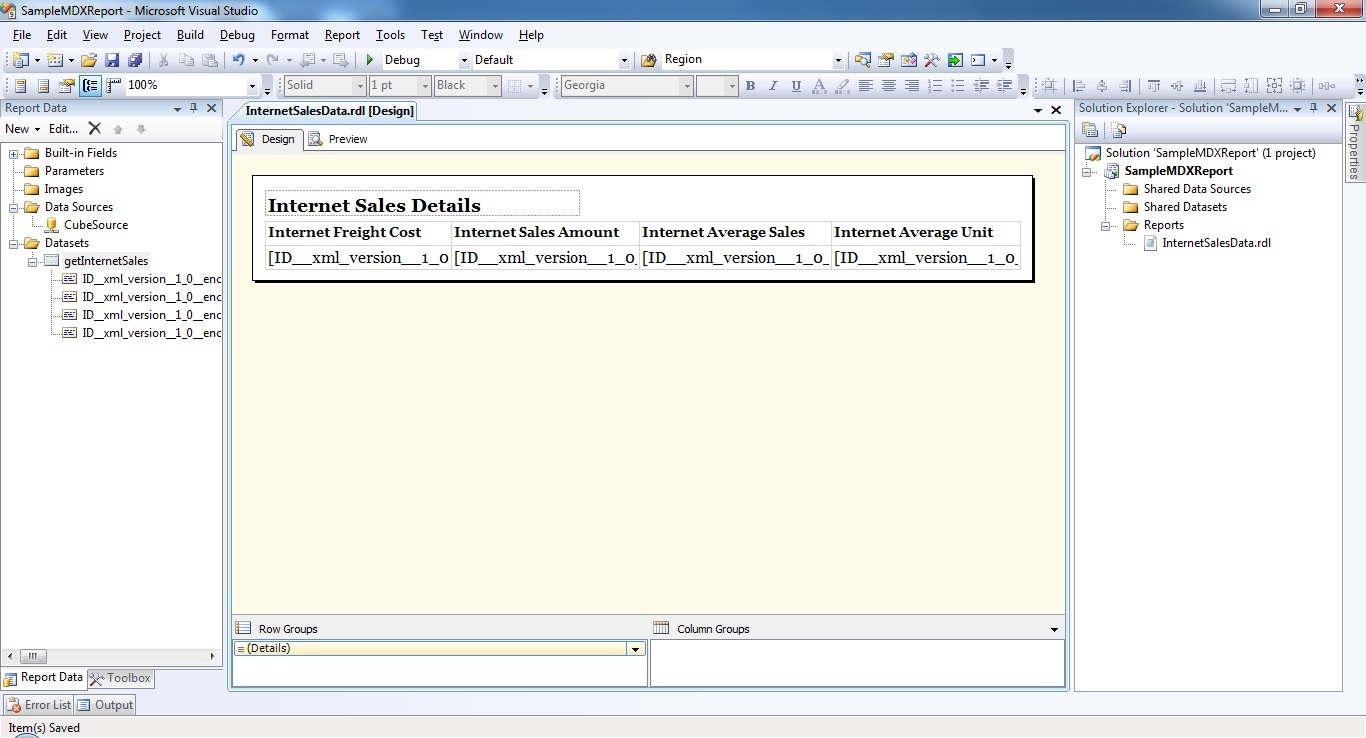This screenshot has height=738, width=1366.
Task: Switch to the Preview tab
Action: (338, 139)
